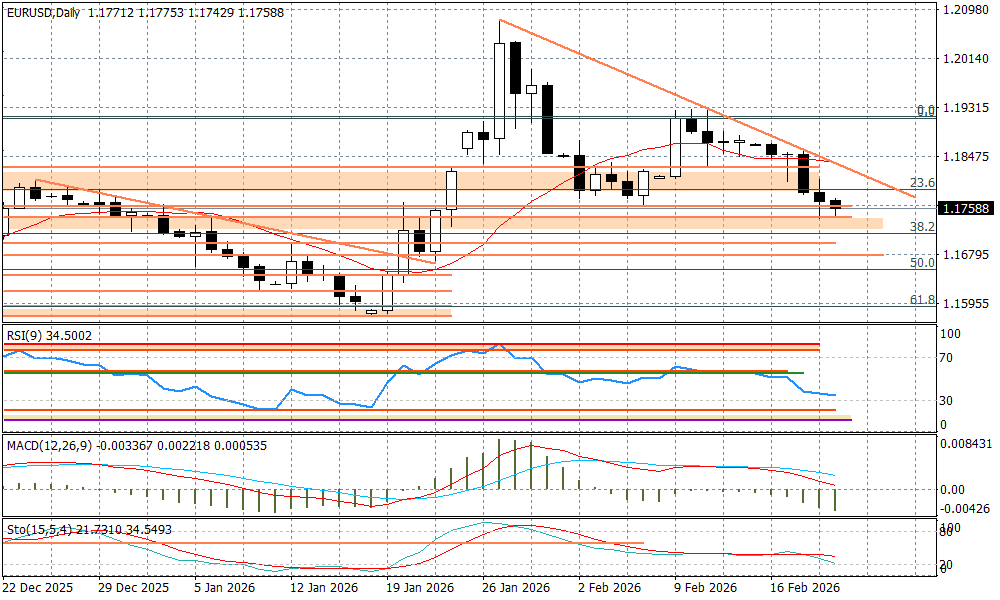Click the 26 Jan 2026 date label
The height and width of the screenshot is (600, 1000).
tap(514, 588)
